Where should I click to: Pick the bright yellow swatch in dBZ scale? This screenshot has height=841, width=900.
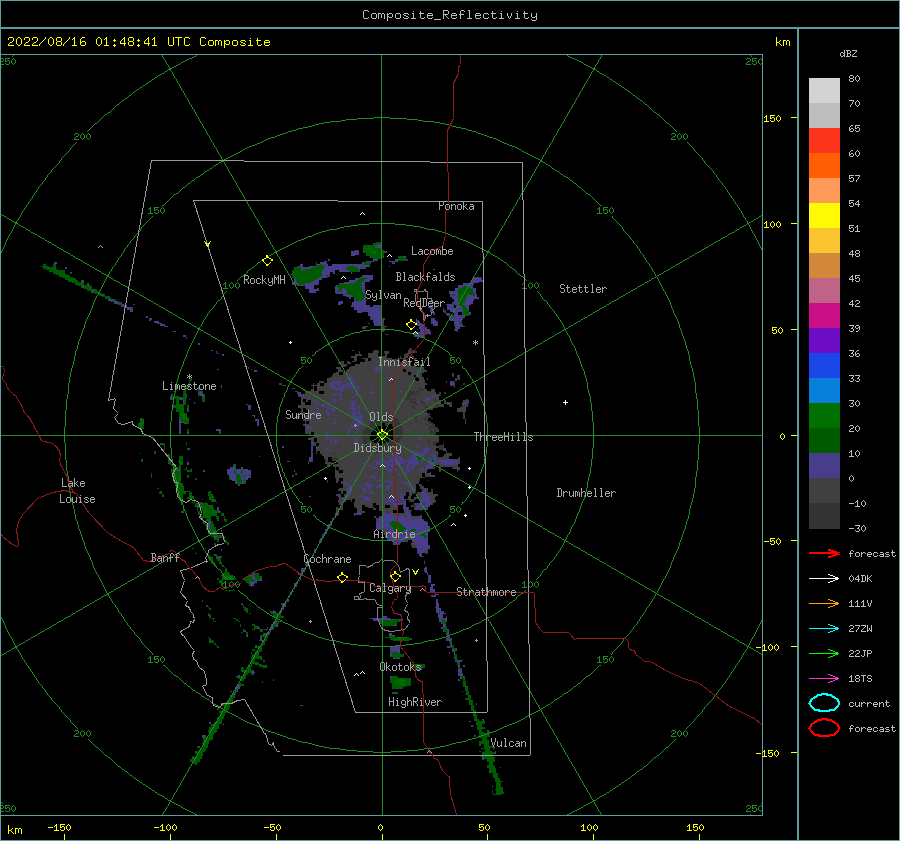(x=824, y=216)
